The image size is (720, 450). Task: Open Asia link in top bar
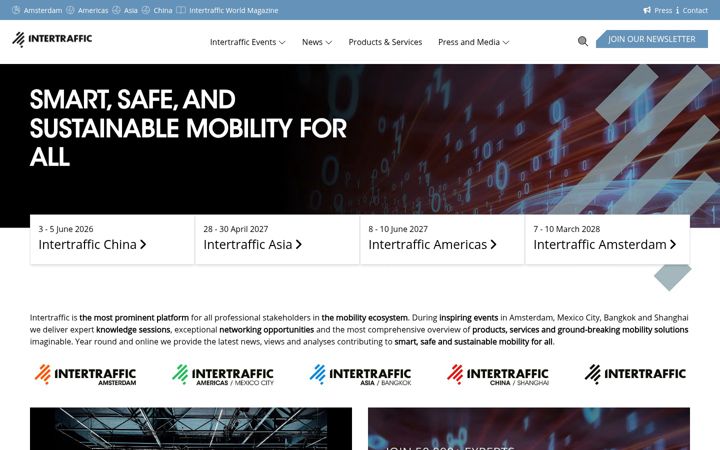point(130,10)
